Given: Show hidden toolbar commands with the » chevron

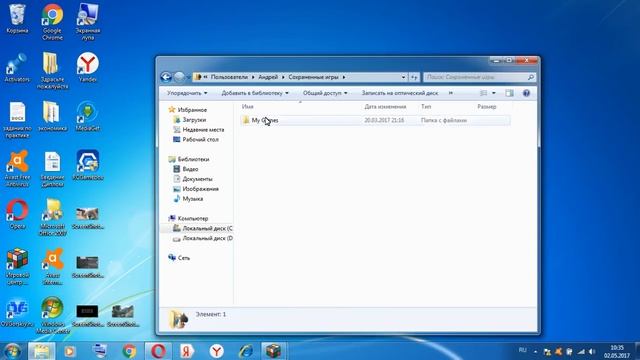Looking at the screenshot, I should 451,93.
